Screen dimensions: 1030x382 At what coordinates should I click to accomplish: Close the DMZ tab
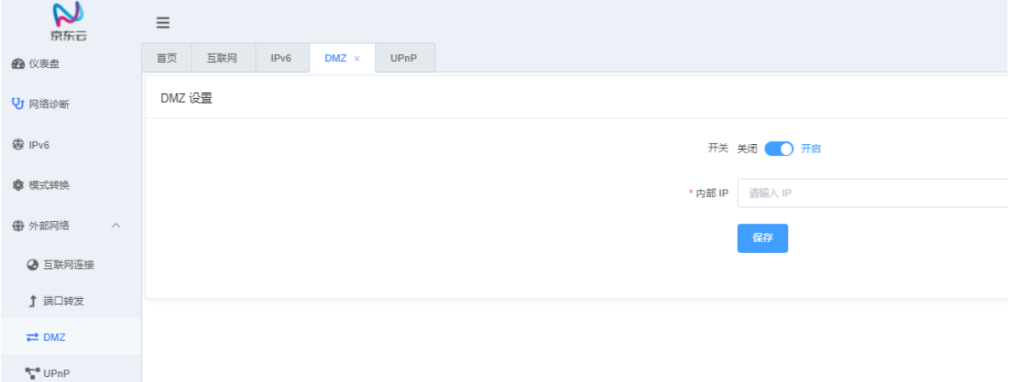(357, 58)
